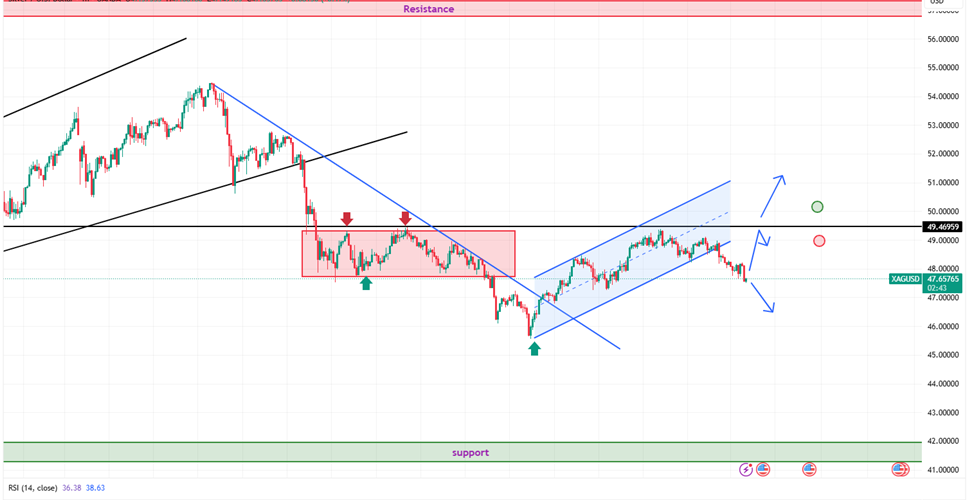Click the downward-pointing blue projection arrow
This screenshot has width=972, height=500.
762,297
